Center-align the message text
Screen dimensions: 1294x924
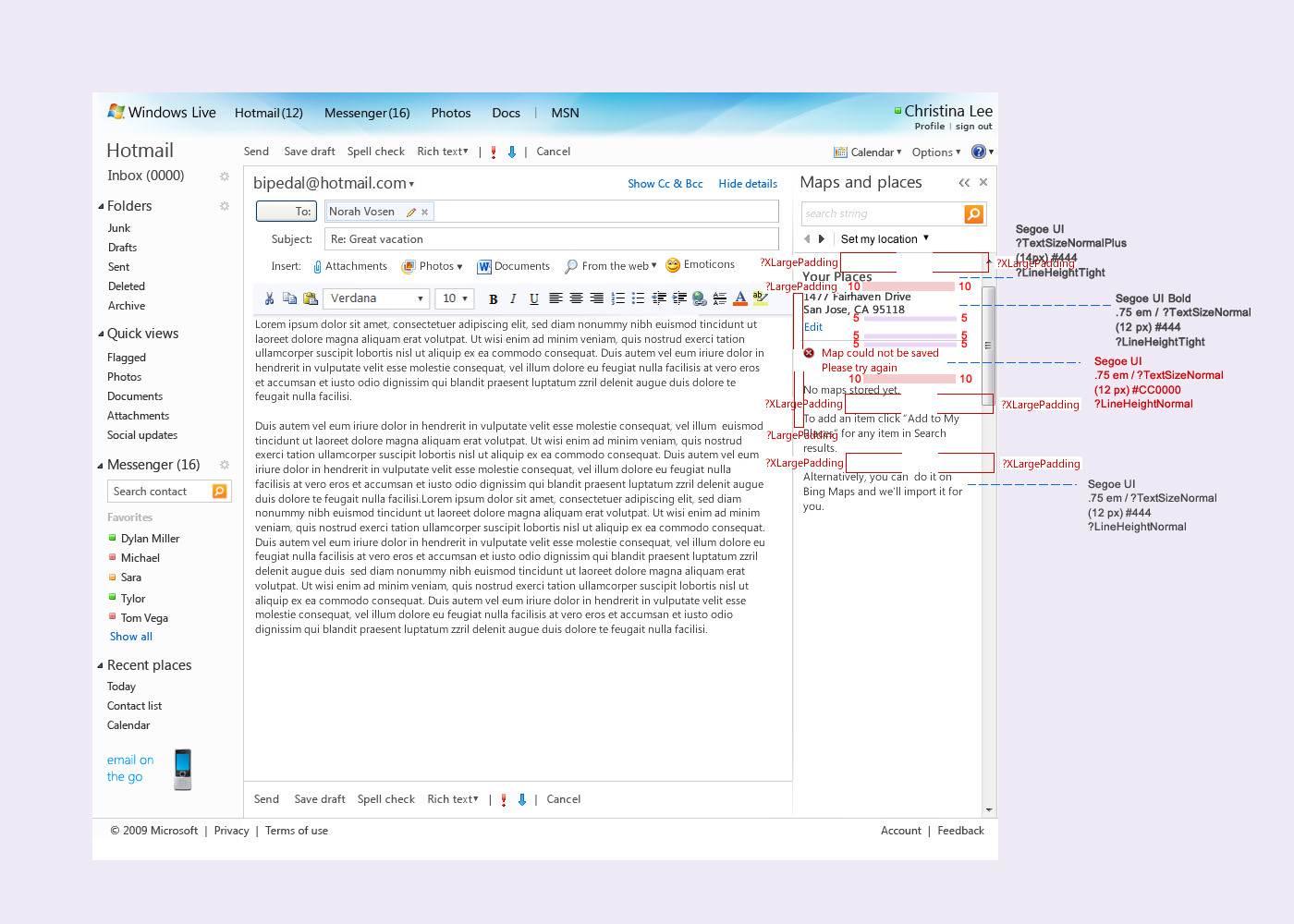pos(576,298)
